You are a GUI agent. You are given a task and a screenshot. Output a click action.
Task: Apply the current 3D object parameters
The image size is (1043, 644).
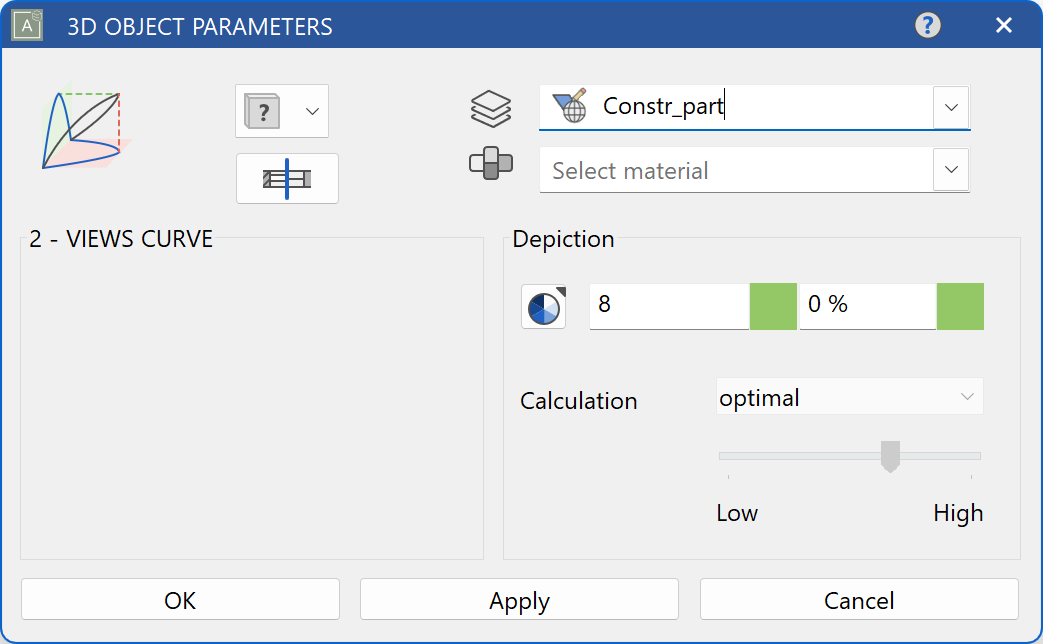tap(518, 600)
